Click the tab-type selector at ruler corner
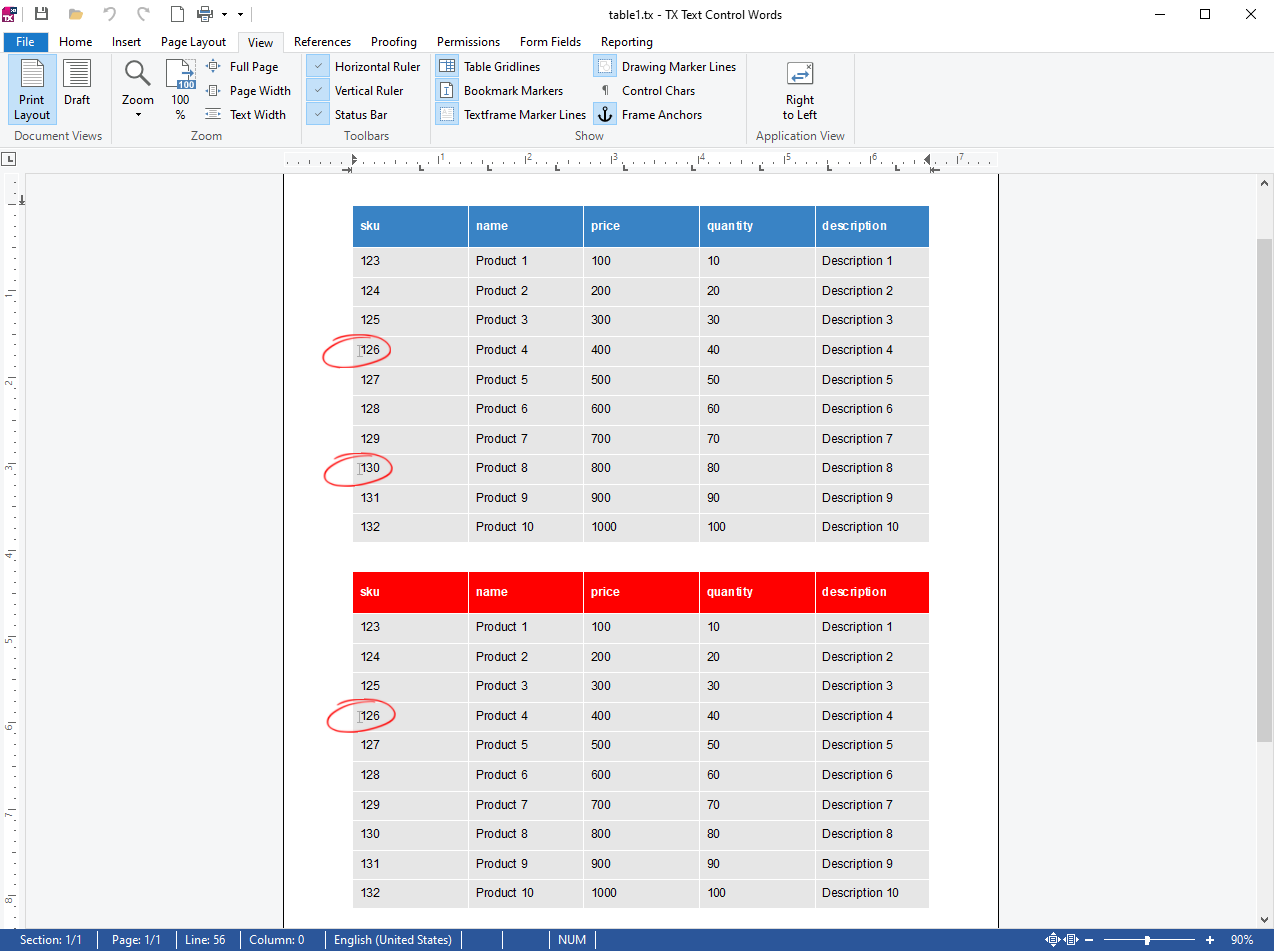Screen dimensions: 1274x951 click(x=8, y=159)
